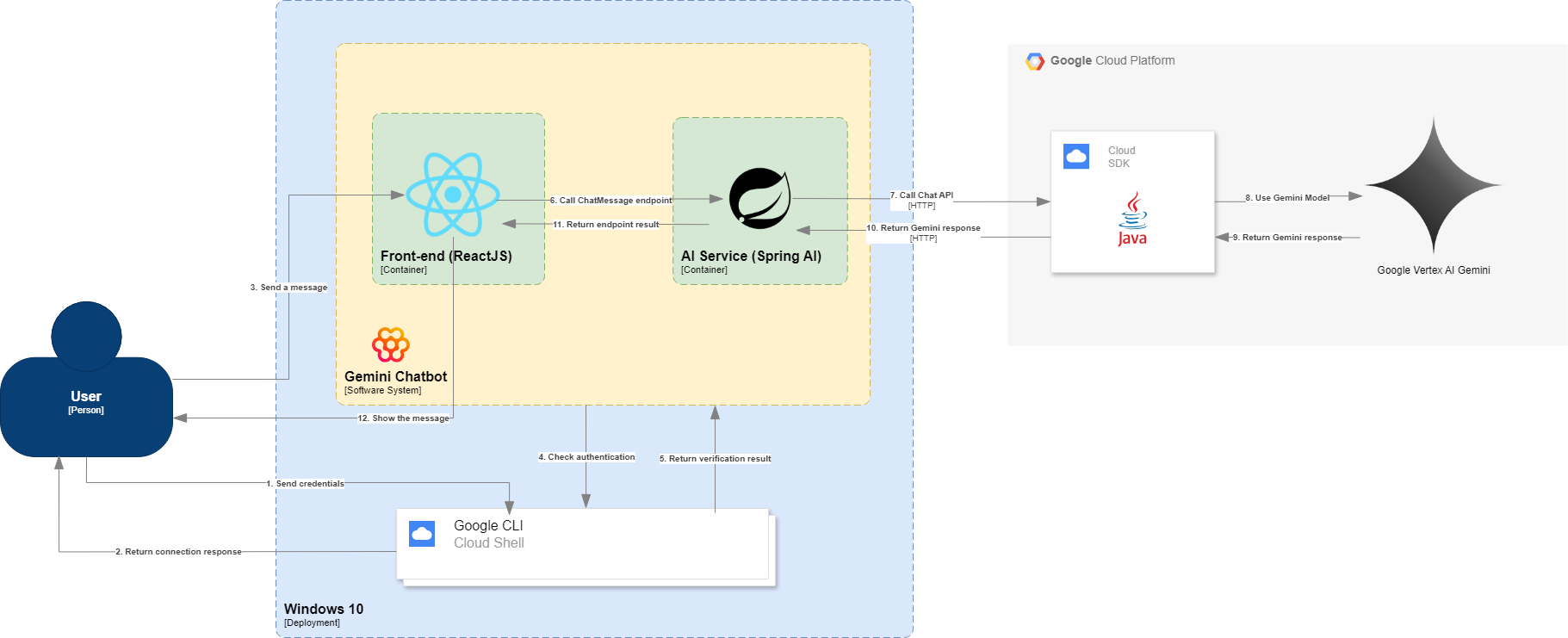This screenshot has width=1568, height=638.
Task: Click '6. Call ChatMessage endpoint' label
Action: pos(610,201)
